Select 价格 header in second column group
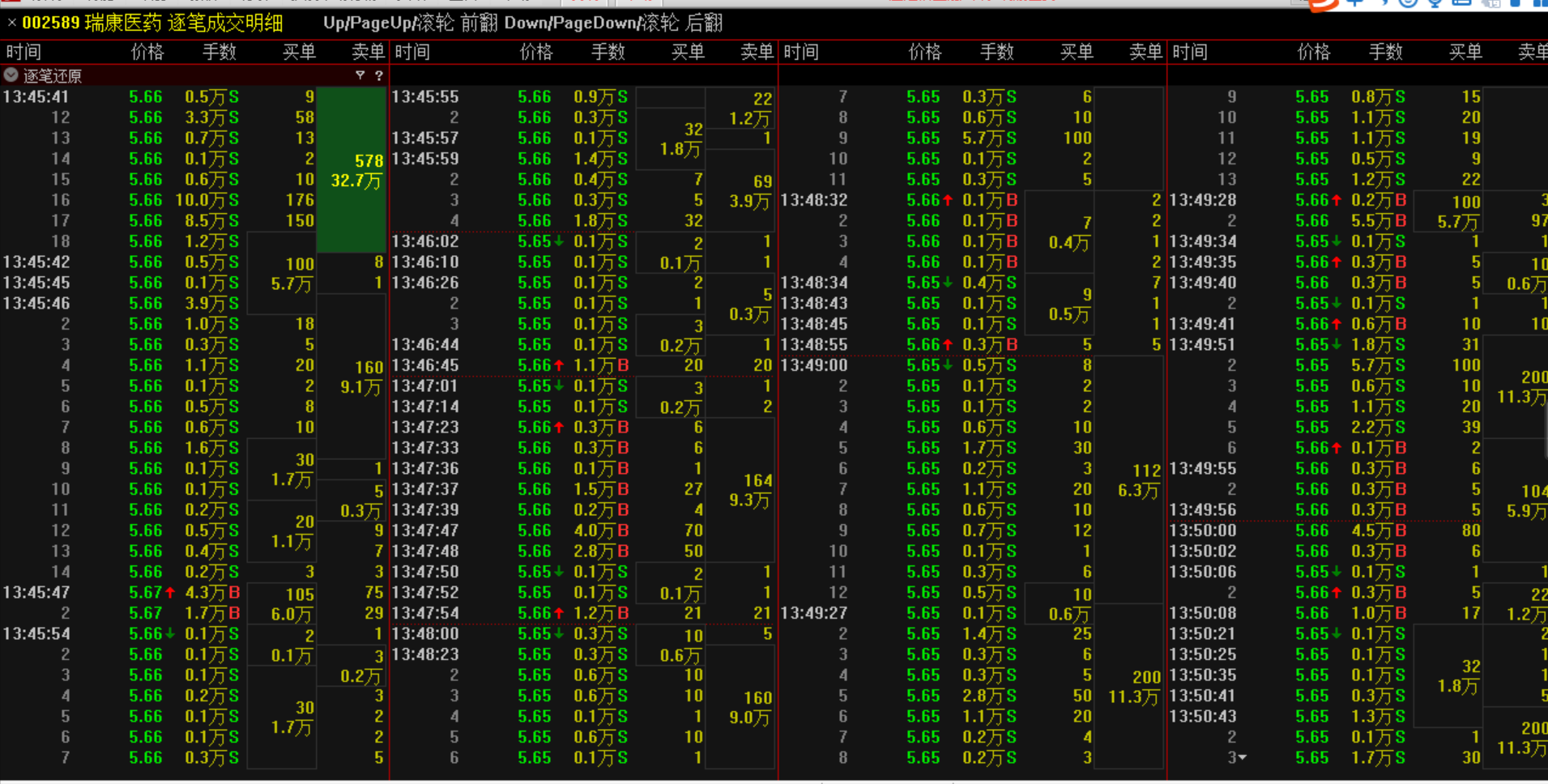This screenshot has height=784, width=1548. pos(535,52)
